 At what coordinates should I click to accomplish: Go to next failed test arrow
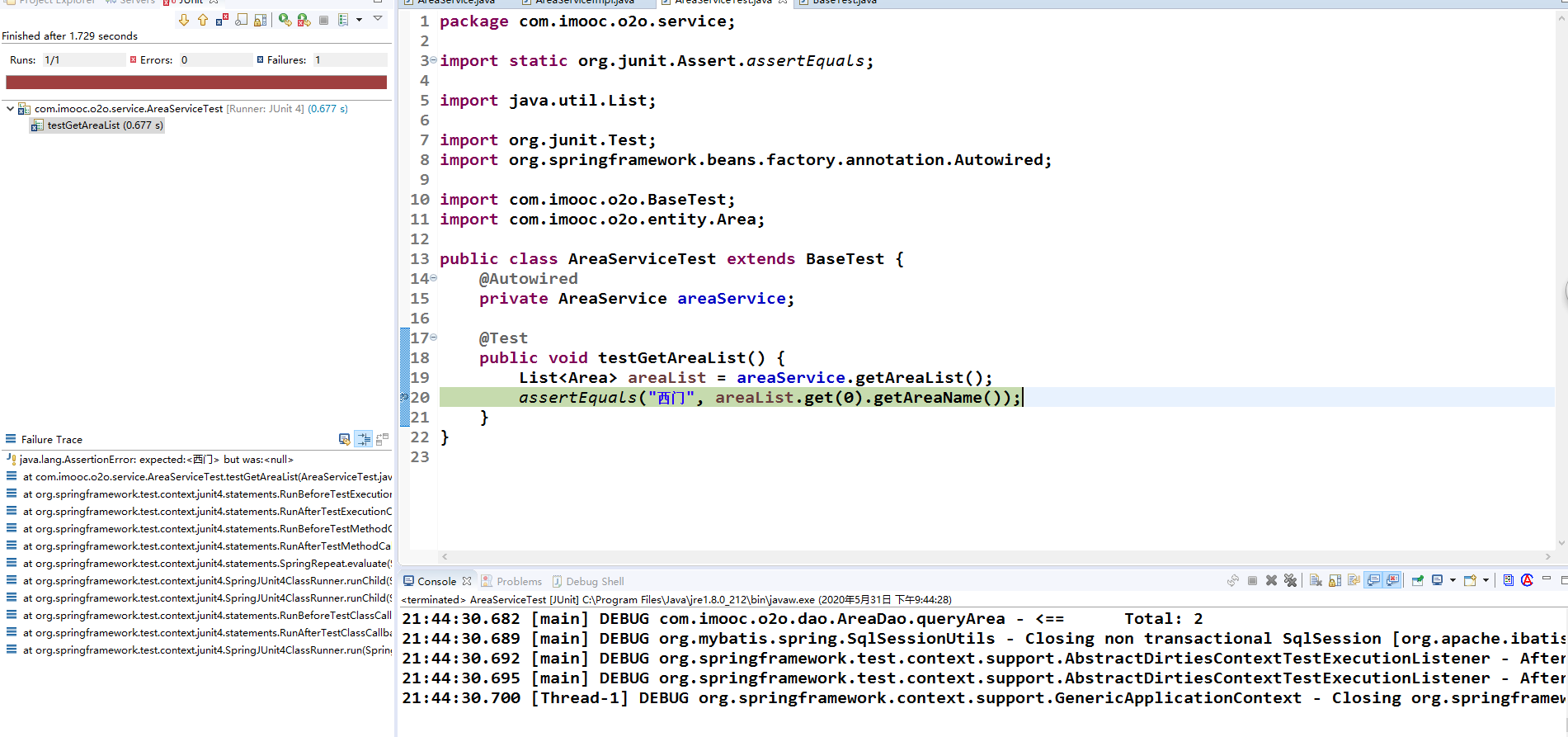coord(183,20)
